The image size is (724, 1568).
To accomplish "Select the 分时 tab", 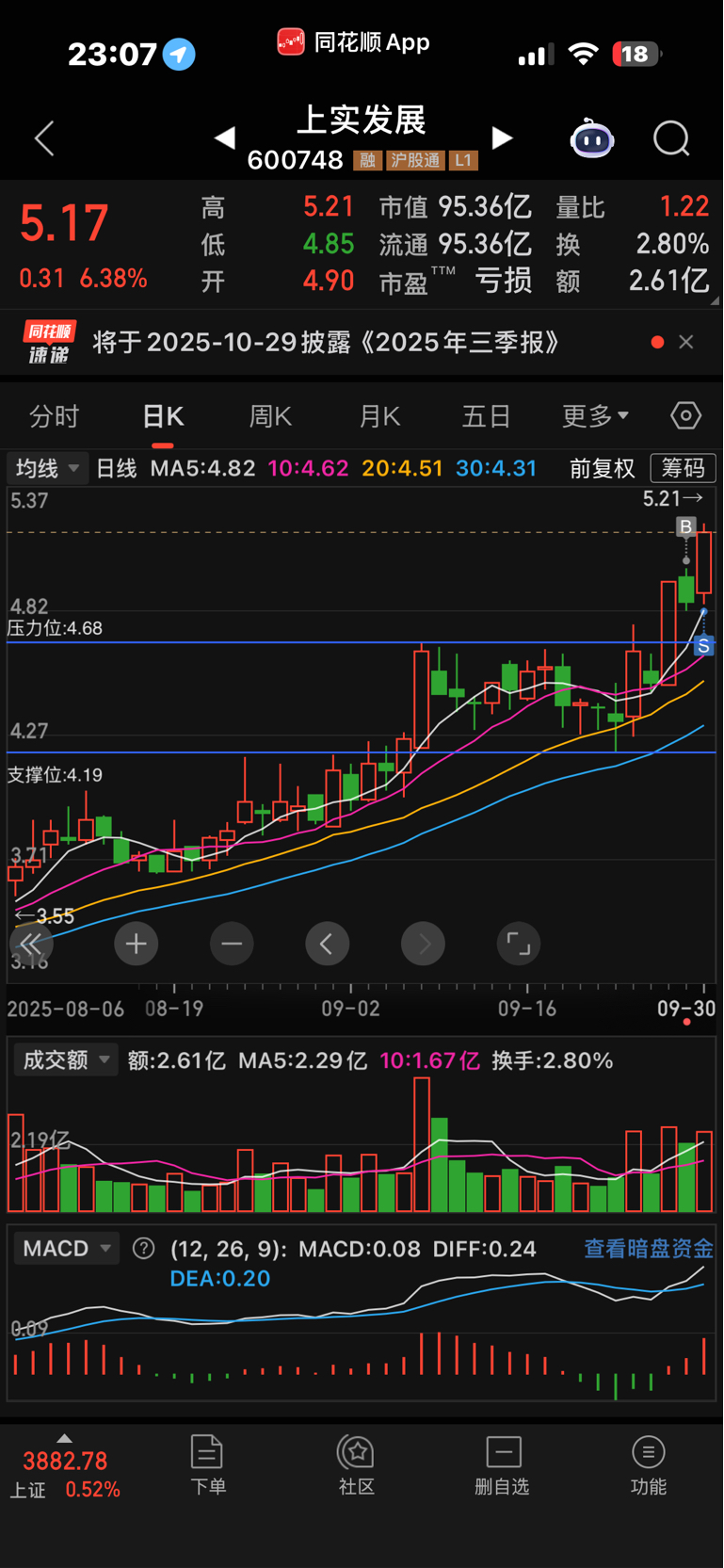I will [x=55, y=416].
